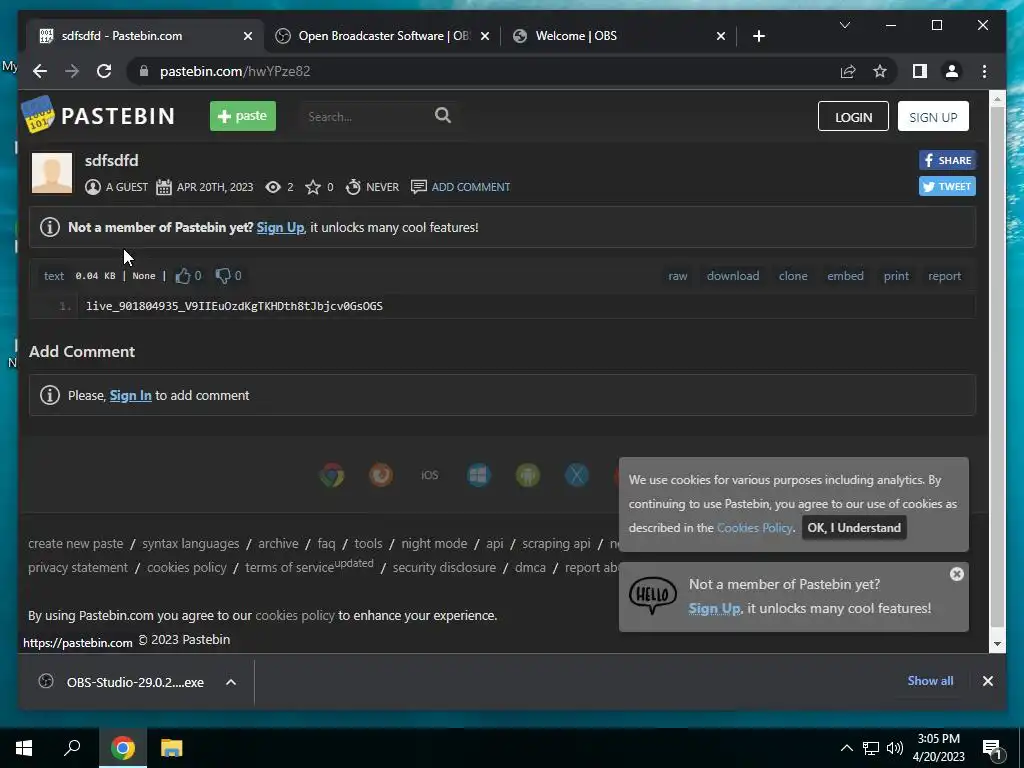1024x768 pixels.
Task: Click OK, I Understand for cookies
Action: tap(854, 528)
